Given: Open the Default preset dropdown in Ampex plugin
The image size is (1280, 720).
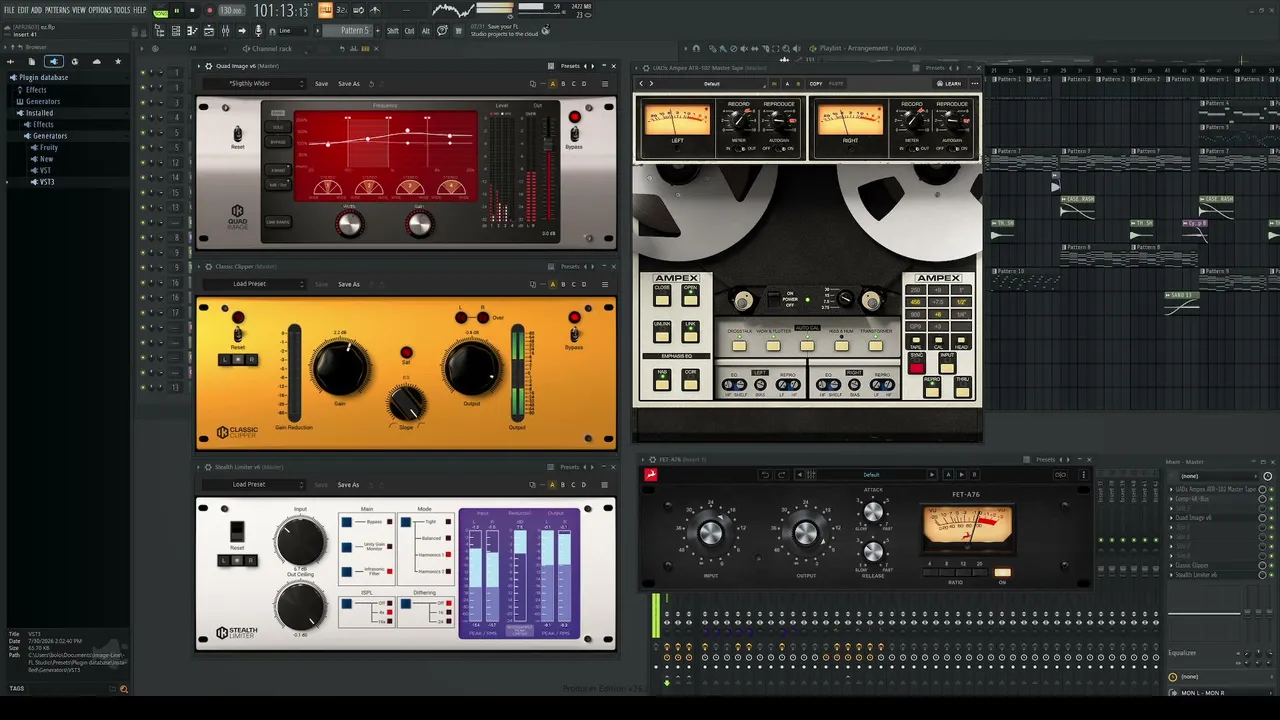Looking at the screenshot, I should [x=711, y=84].
